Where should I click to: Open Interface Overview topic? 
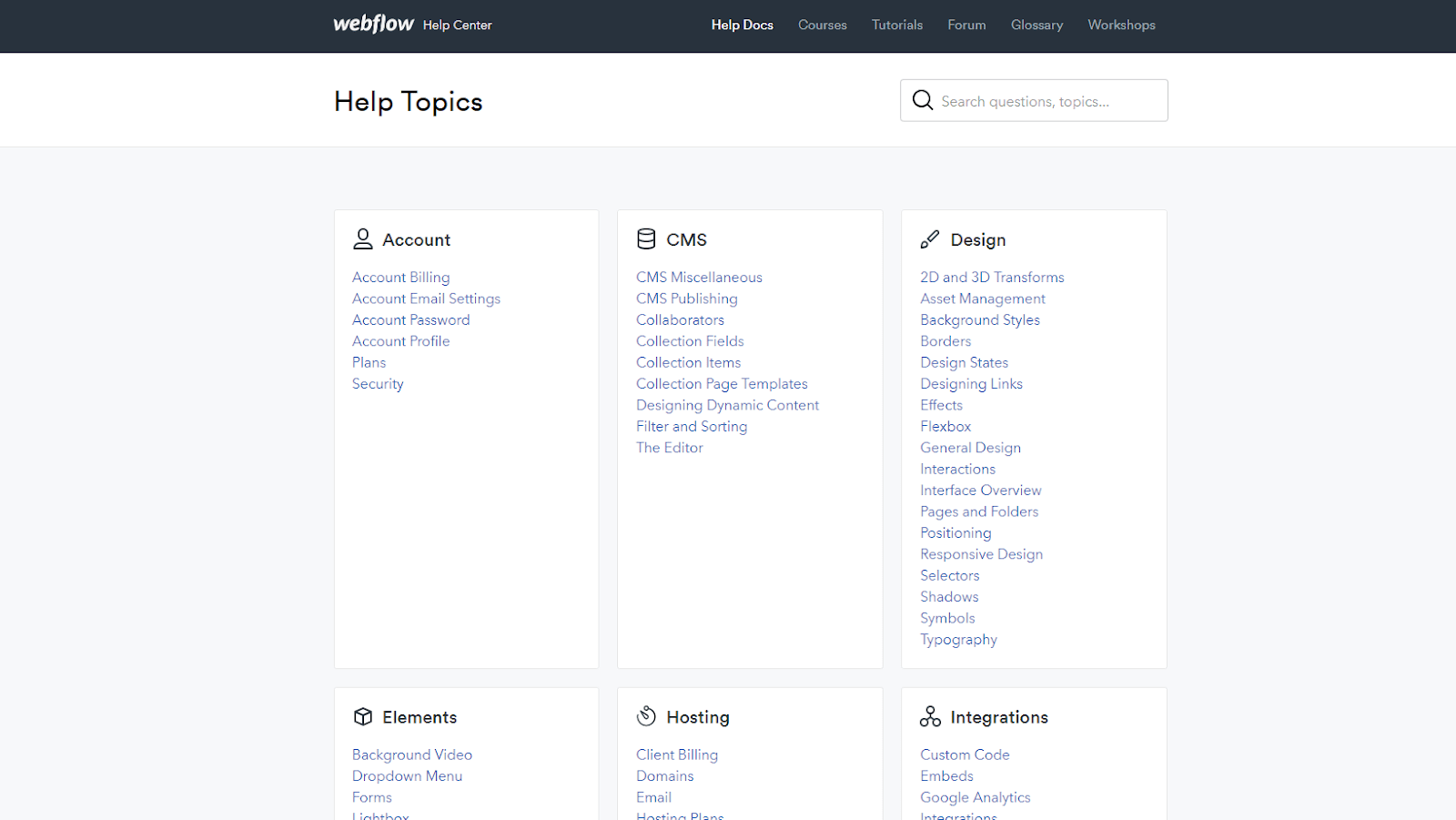click(980, 491)
